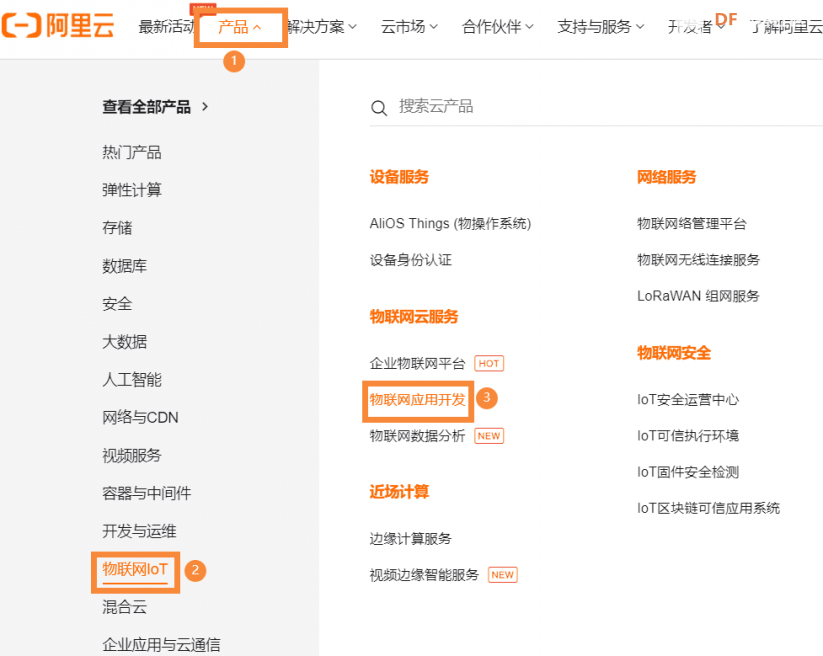Collapse the 产品 dropdown menu
Viewport: 823px width, 656px height.
[240, 27]
